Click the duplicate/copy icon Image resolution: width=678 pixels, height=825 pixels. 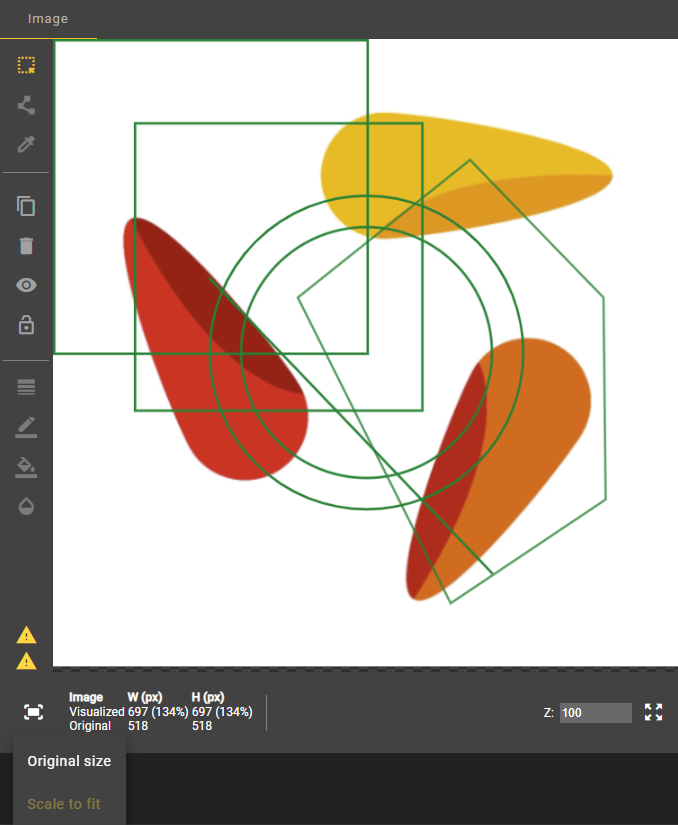pyautogui.click(x=26, y=206)
